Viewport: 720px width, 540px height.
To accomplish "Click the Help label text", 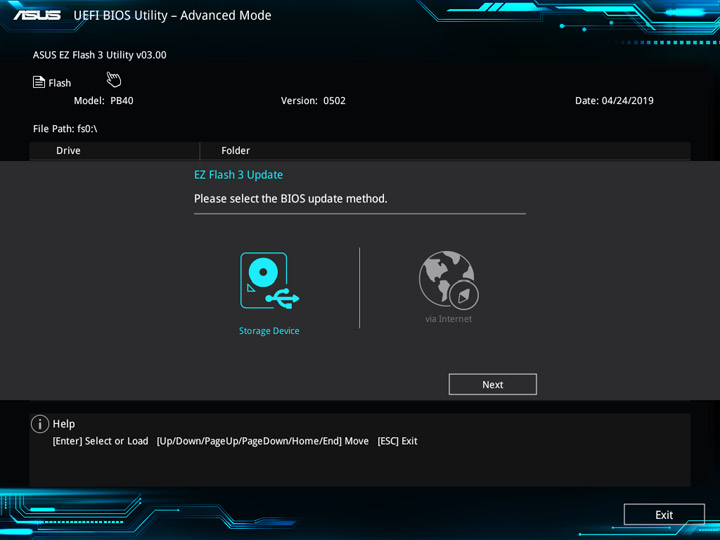I will [x=64, y=424].
